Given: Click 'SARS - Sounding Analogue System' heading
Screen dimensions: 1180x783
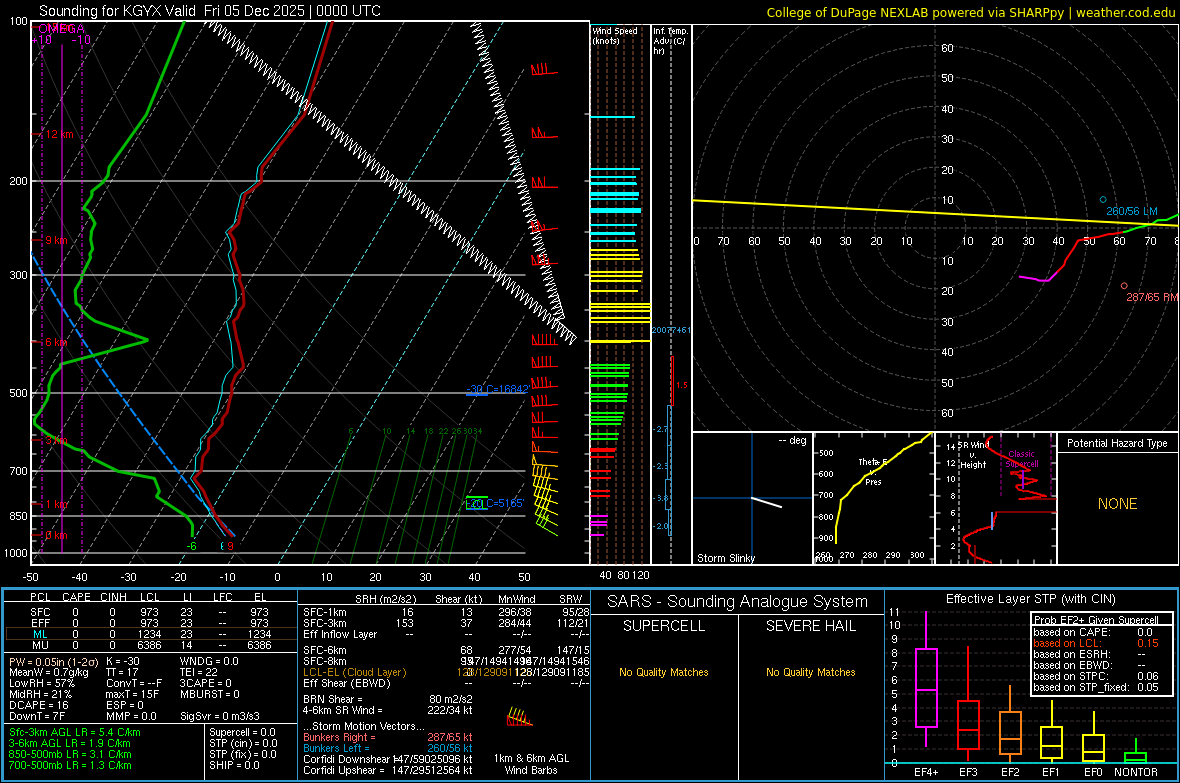Looking at the screenshot, I should click(738, 602).
